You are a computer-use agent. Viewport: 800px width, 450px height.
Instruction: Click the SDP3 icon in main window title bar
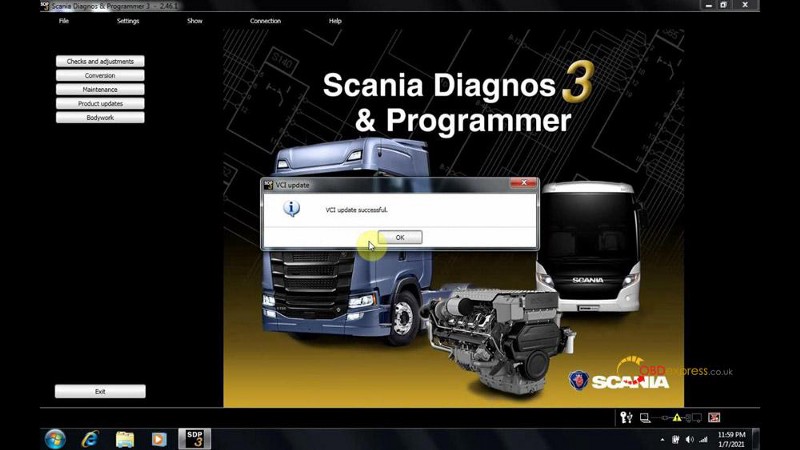tap(45, 6)
